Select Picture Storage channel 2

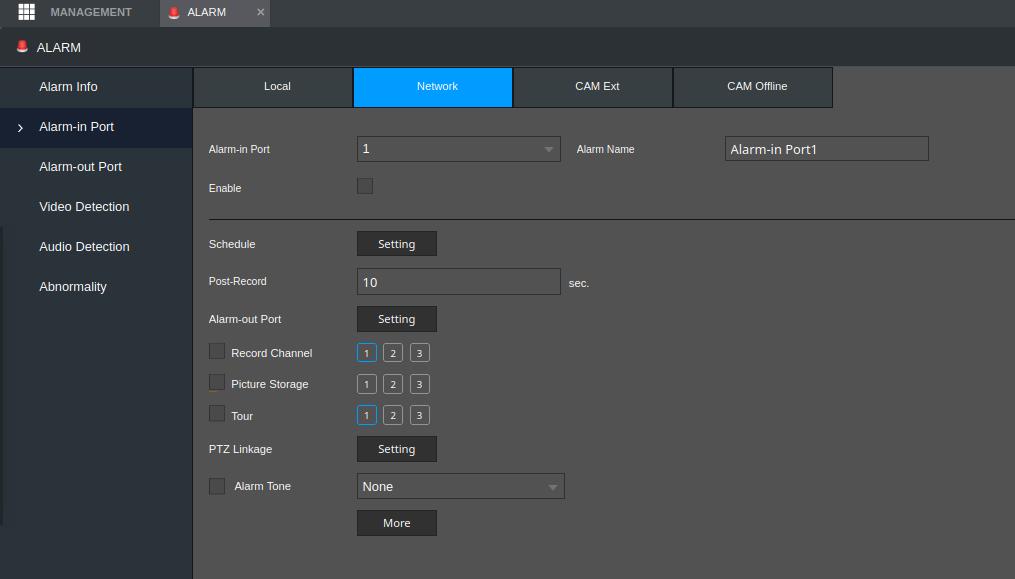[x=393, y=384]
